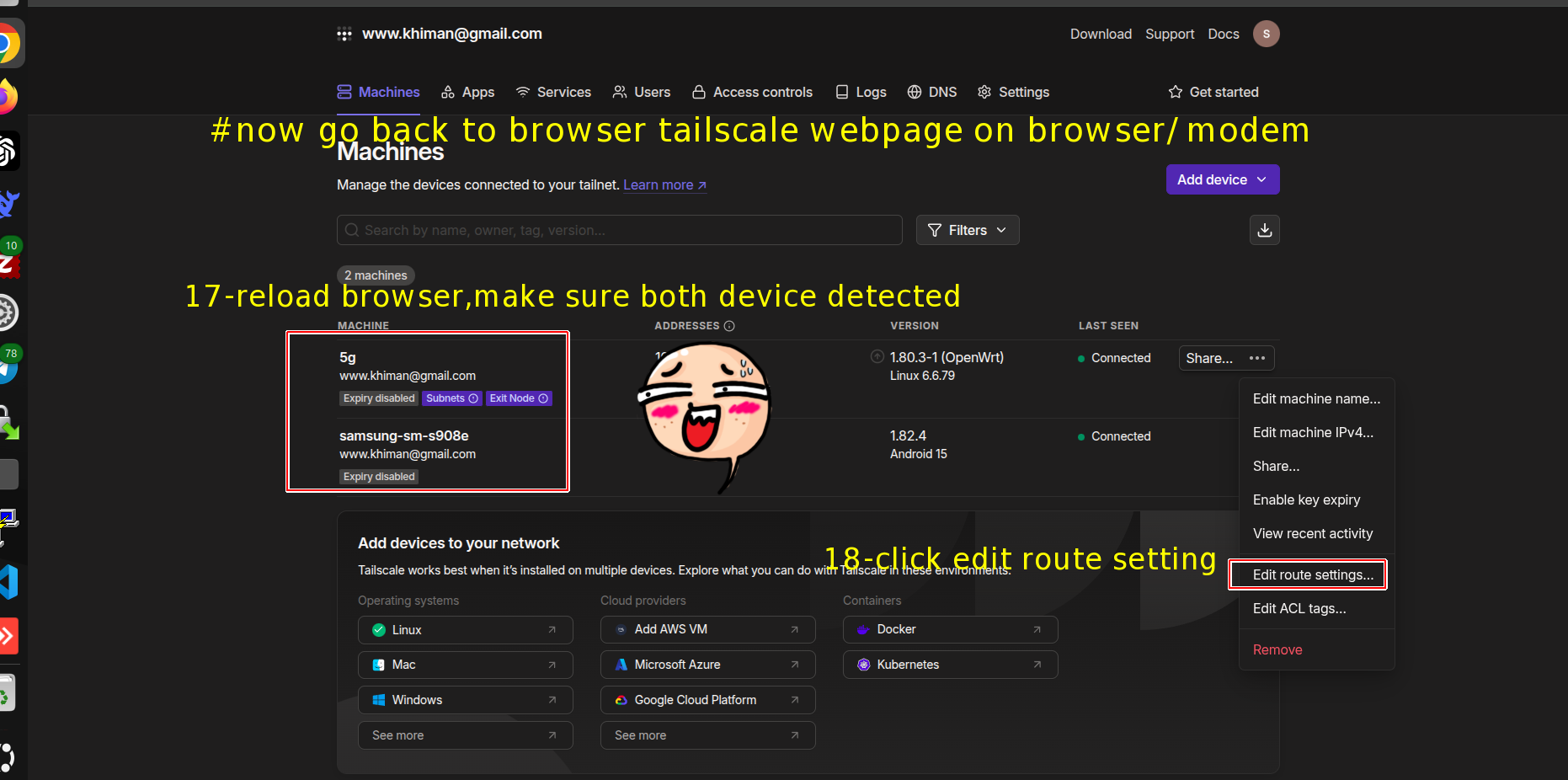Click the update available icon beside 1.80.3-1

coord(877,357)
